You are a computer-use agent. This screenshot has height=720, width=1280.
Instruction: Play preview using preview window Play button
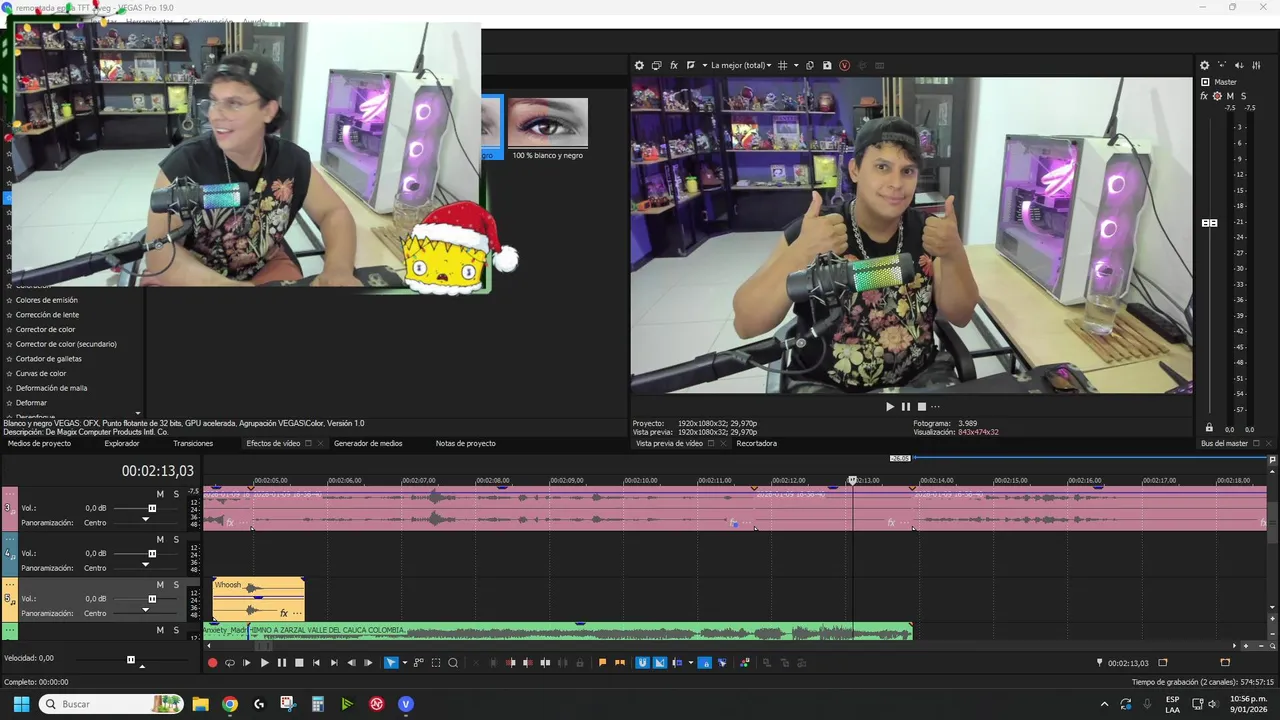[890, 406]
